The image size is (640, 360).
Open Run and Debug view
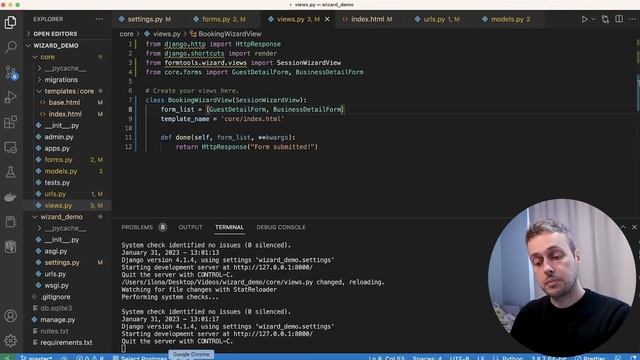[10, 97]
